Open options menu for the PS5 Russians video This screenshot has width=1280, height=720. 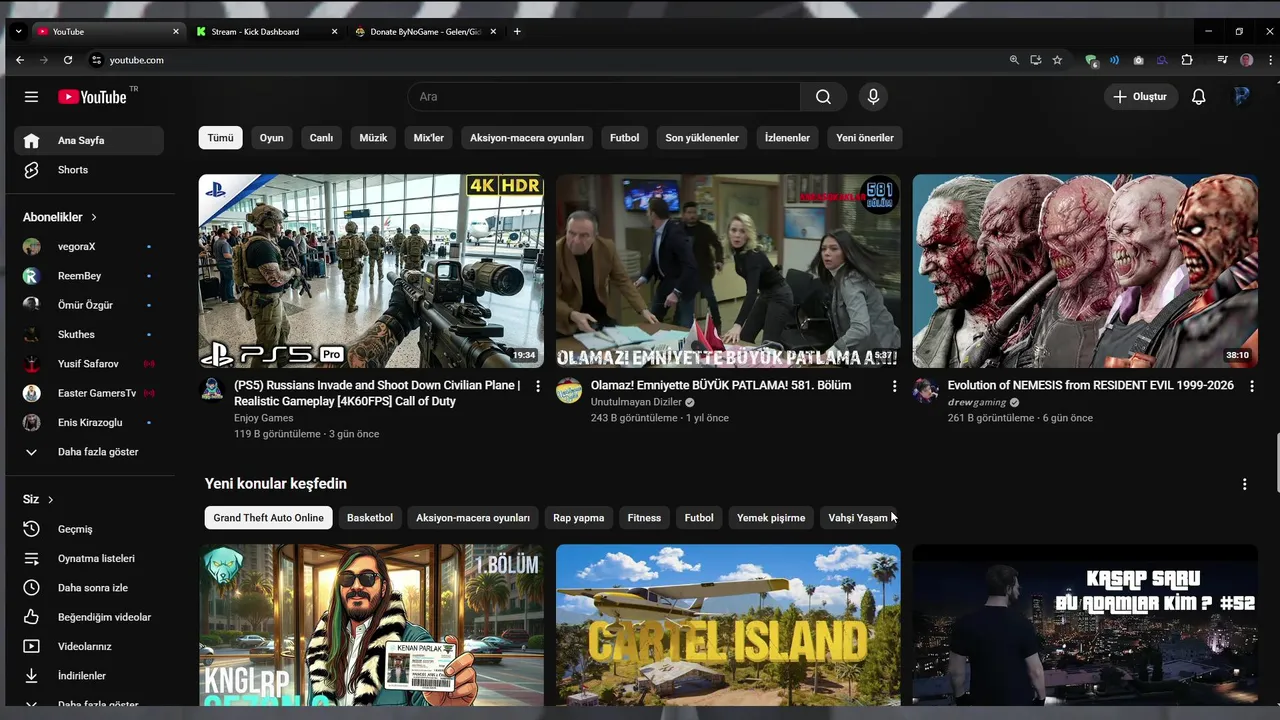click(538, 386)
